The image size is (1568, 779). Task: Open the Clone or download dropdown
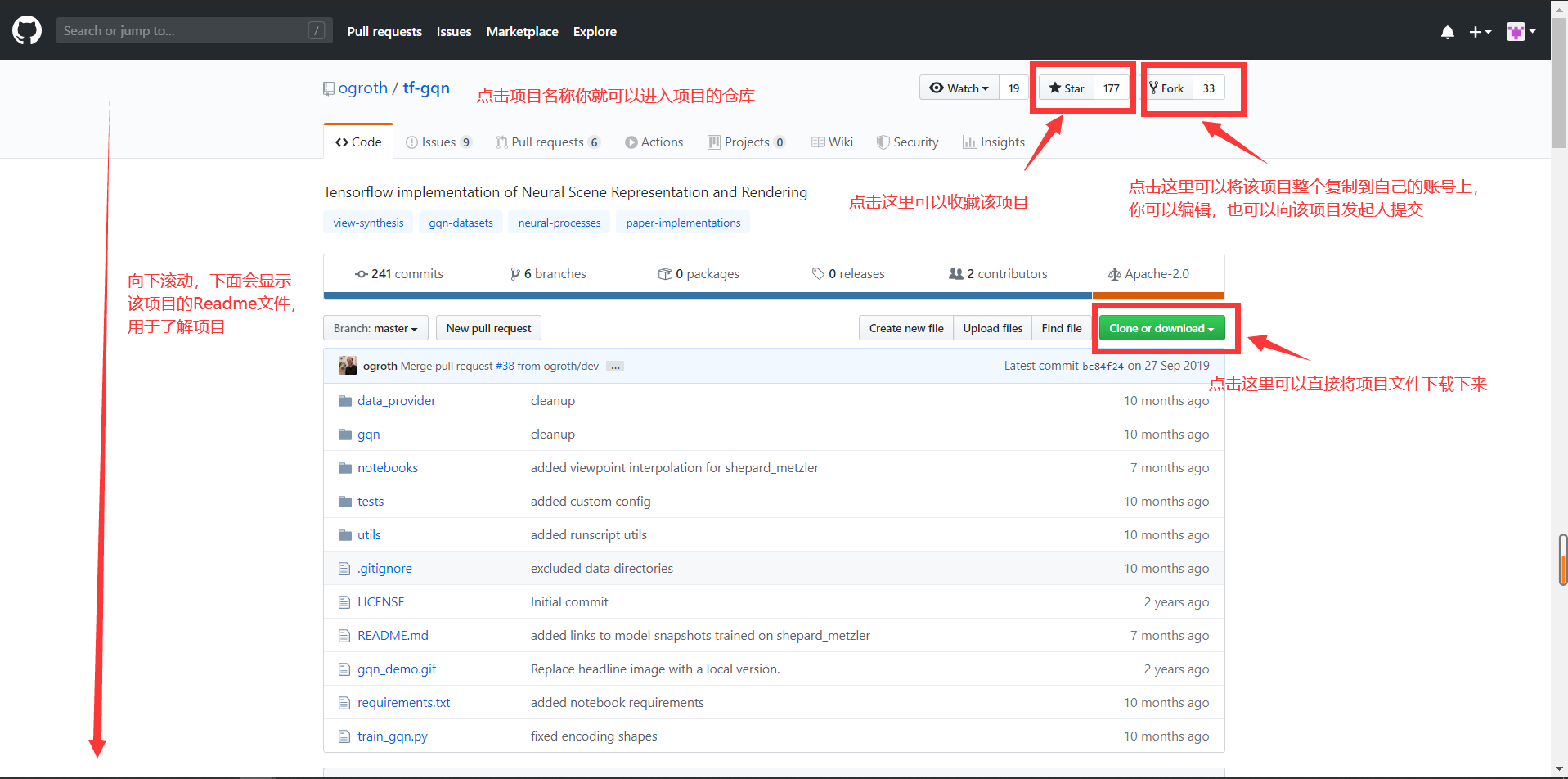point(1161,328)
